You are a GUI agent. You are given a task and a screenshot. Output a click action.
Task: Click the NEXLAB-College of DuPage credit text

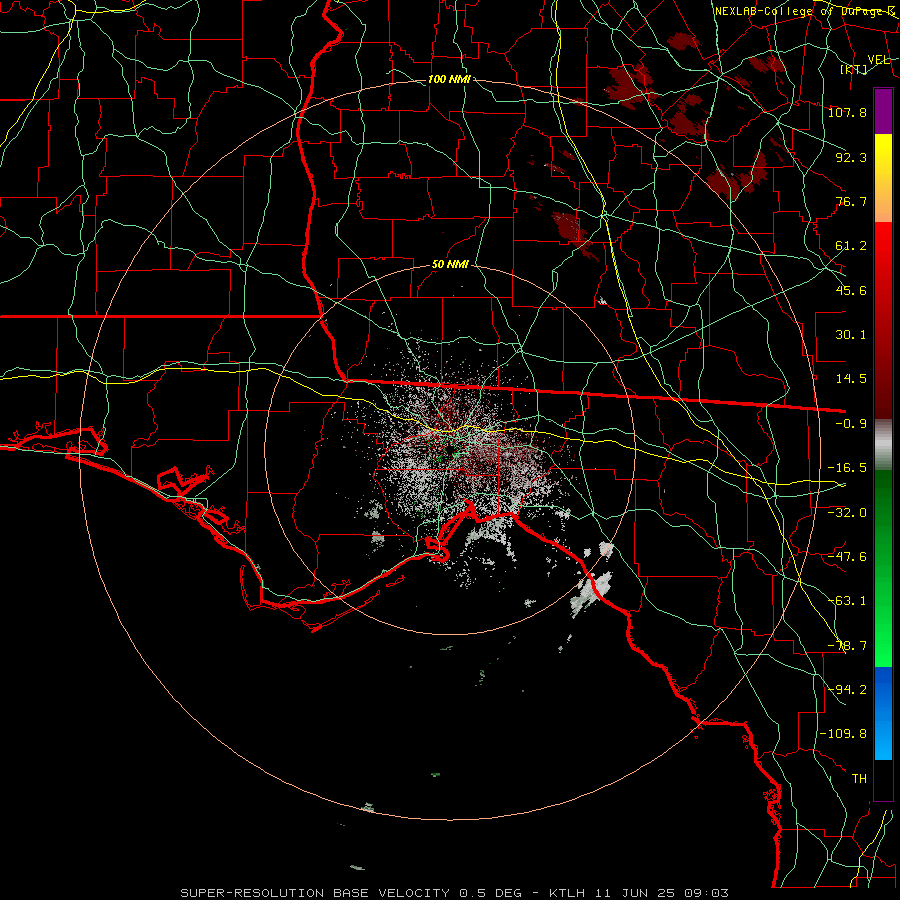pos(805,11)
